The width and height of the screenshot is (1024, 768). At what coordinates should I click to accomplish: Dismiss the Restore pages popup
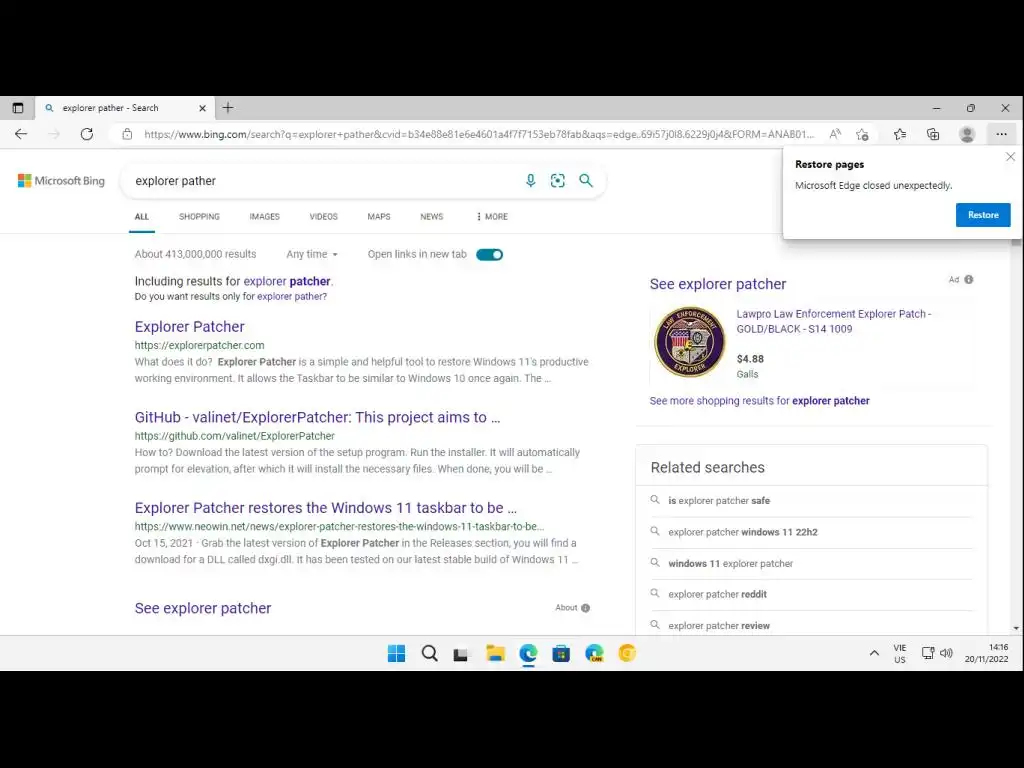[x=1010, y=157]
